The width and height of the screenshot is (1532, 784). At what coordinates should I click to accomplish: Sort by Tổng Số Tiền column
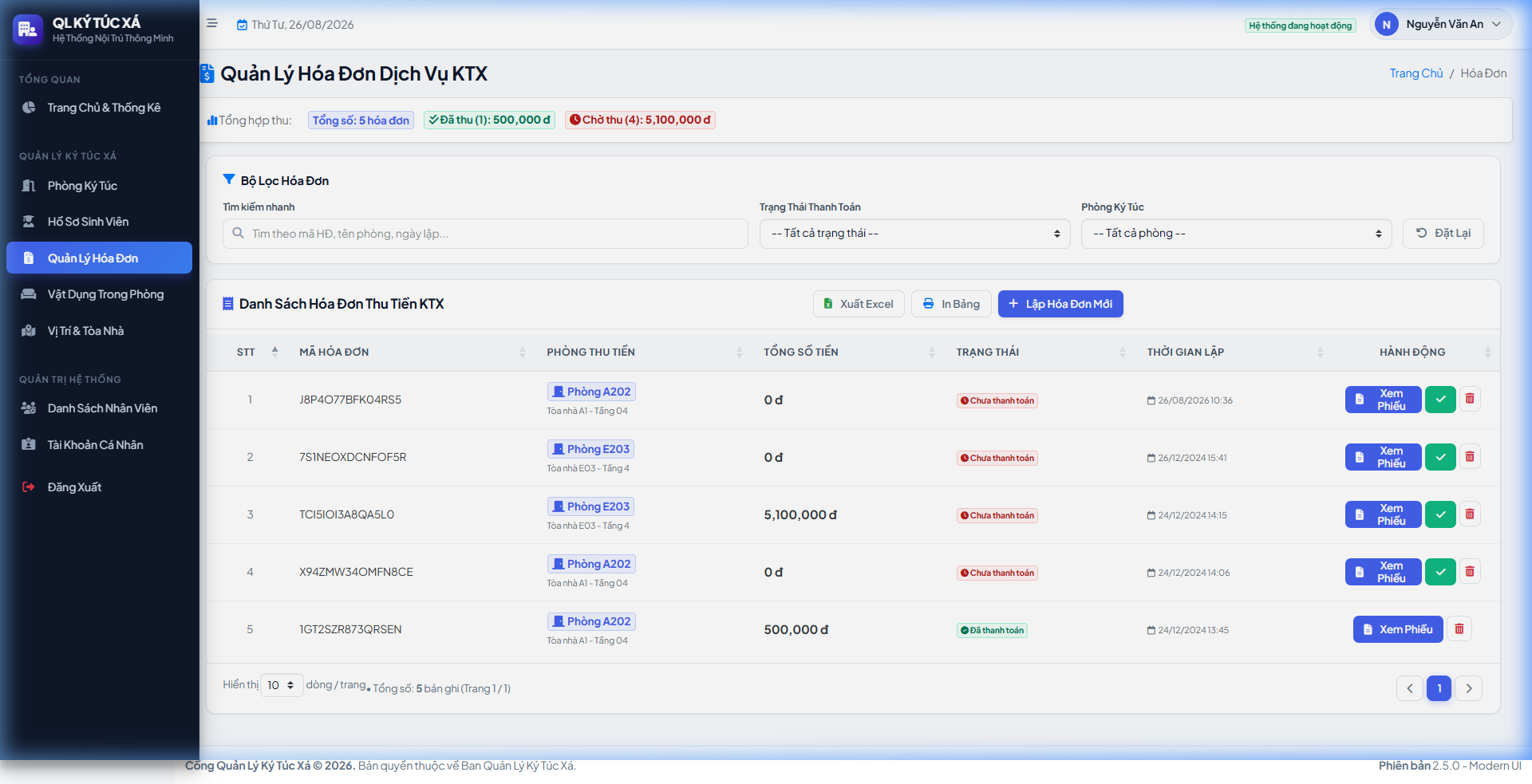pos(849,352)
